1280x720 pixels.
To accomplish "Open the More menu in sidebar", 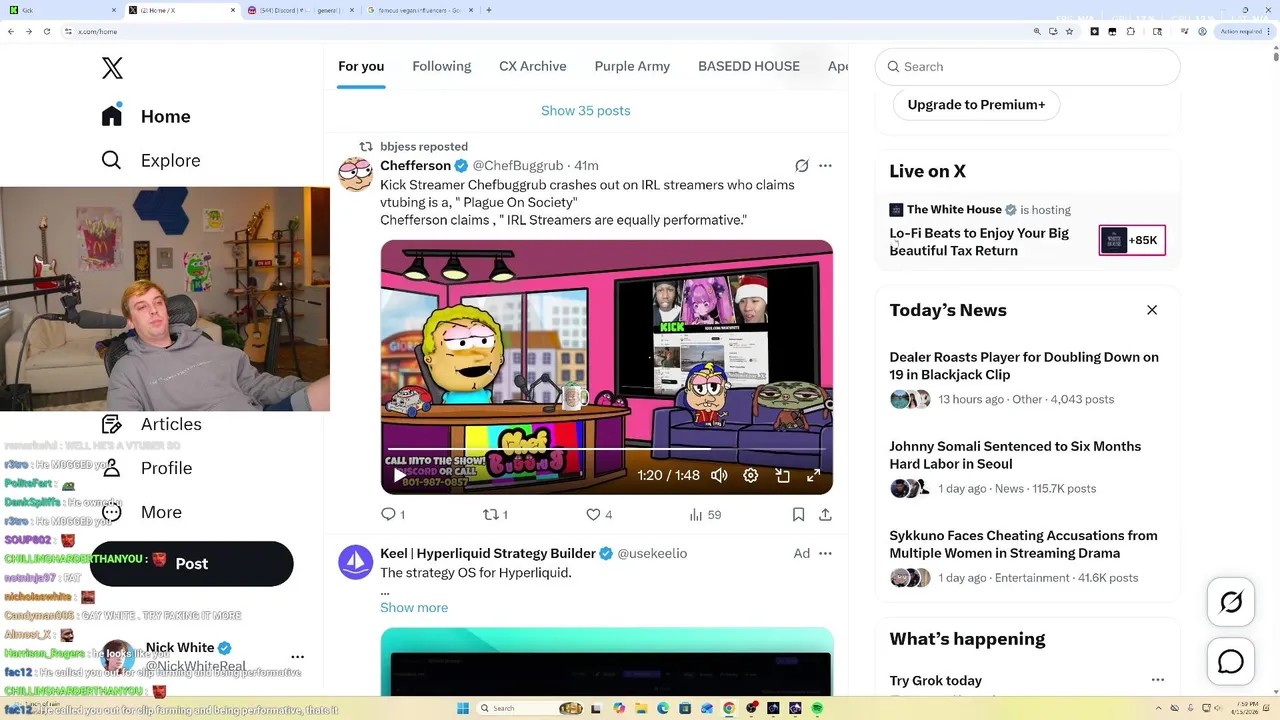I will pyautogui.click(x=142, y=512).
